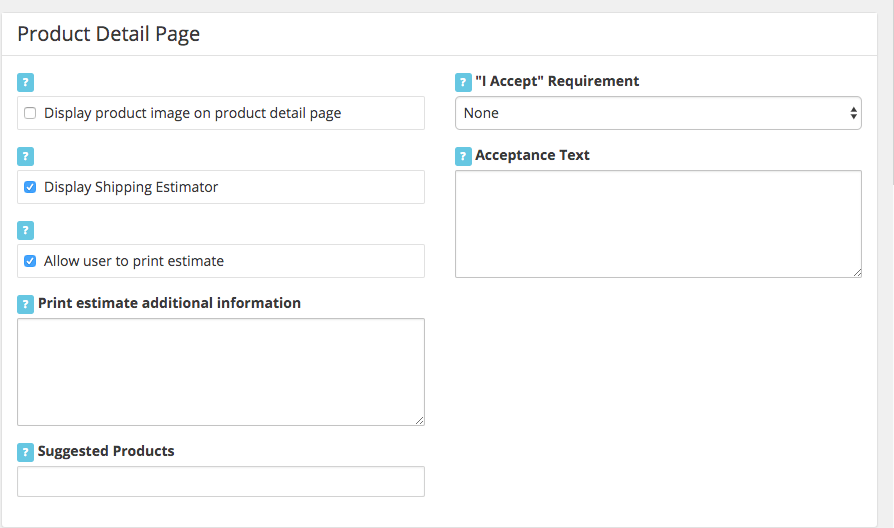The image size is (894, 528).
Task: Open the "I Accept" Requirement dropdown
Action: (x=658, y=113)
